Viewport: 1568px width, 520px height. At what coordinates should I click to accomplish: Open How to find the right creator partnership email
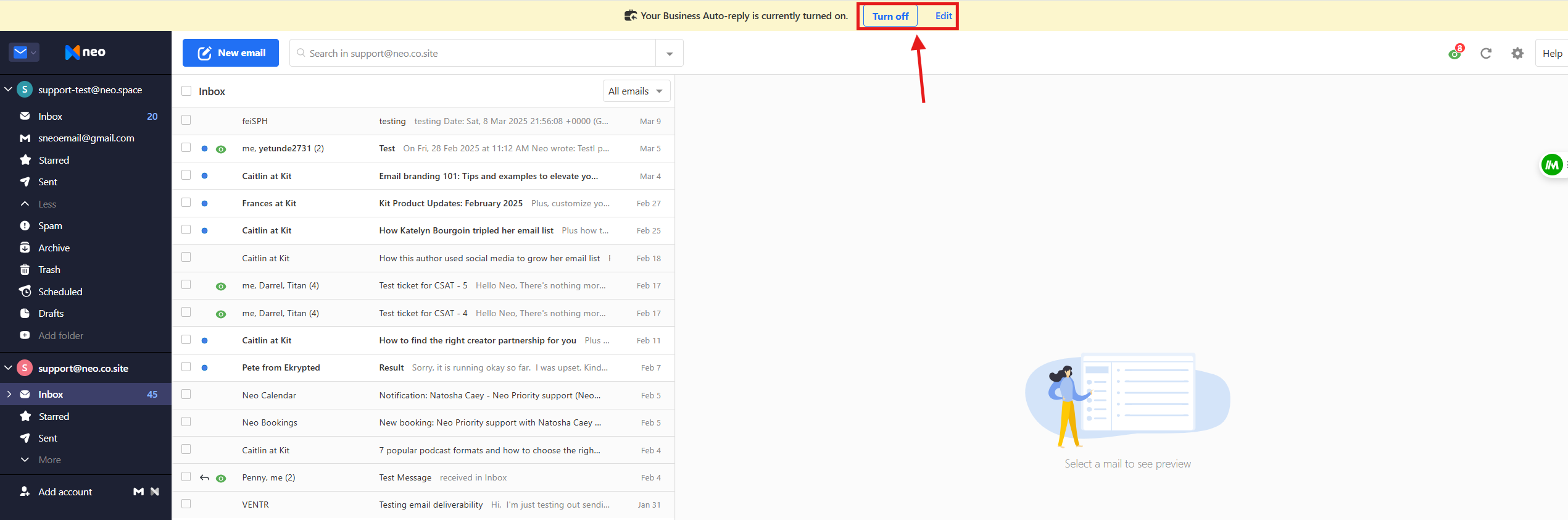pyautogui.click(x=423, y=340)
